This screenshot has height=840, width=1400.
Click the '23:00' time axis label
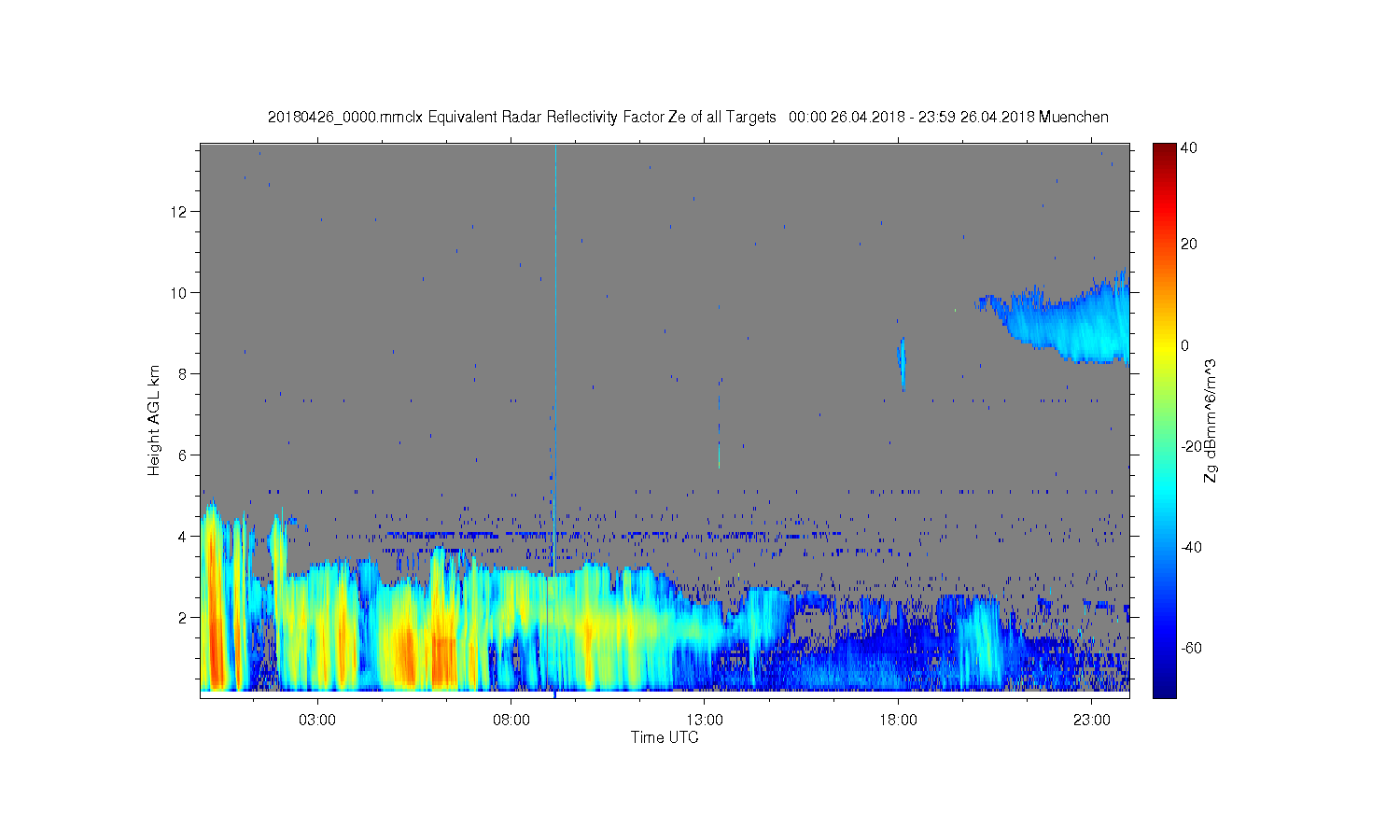[1092, 721]
